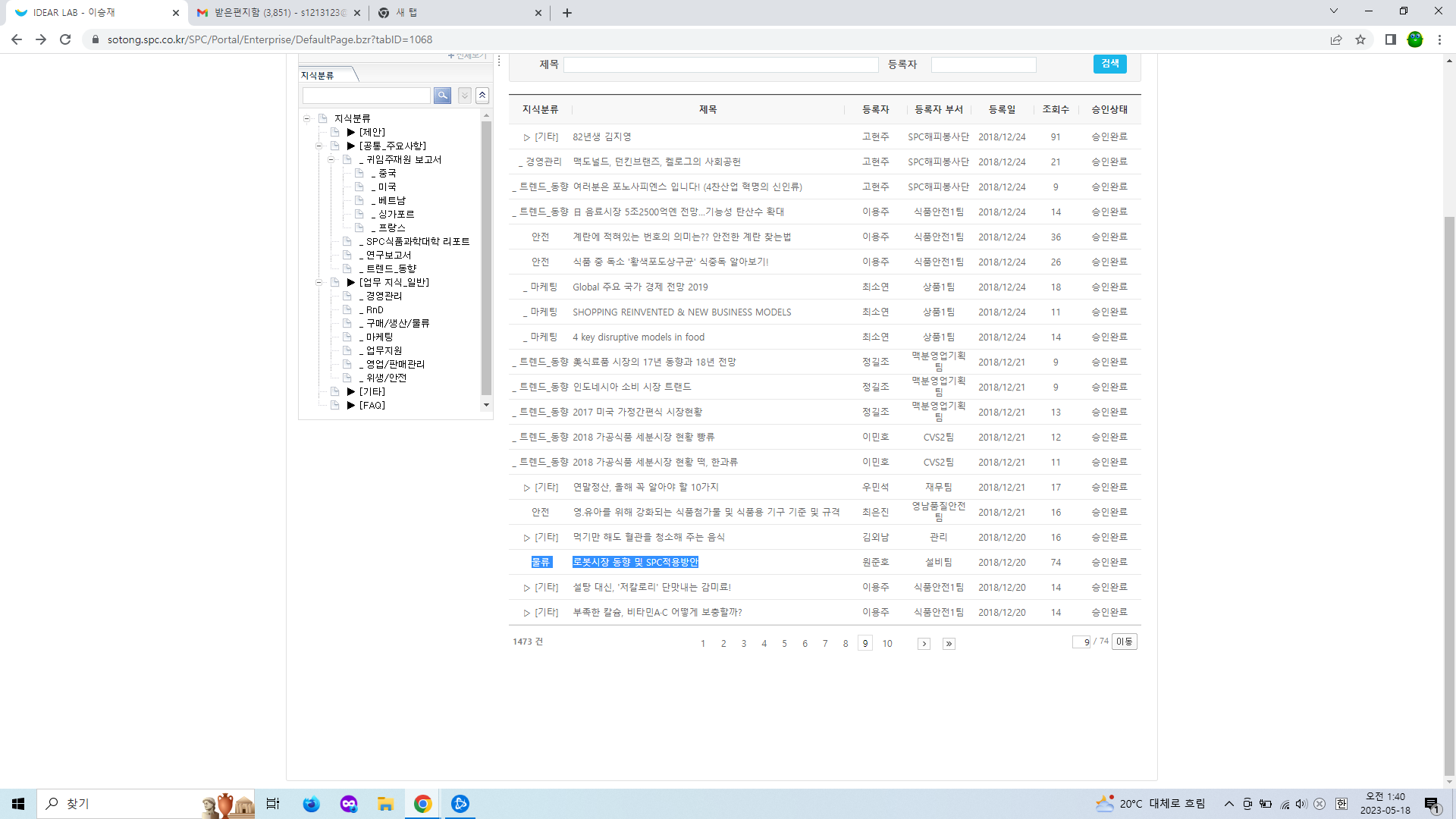1456x819 pixels.
Task: Click the expand-all double chevron down icon
Action: click(465, 96)
